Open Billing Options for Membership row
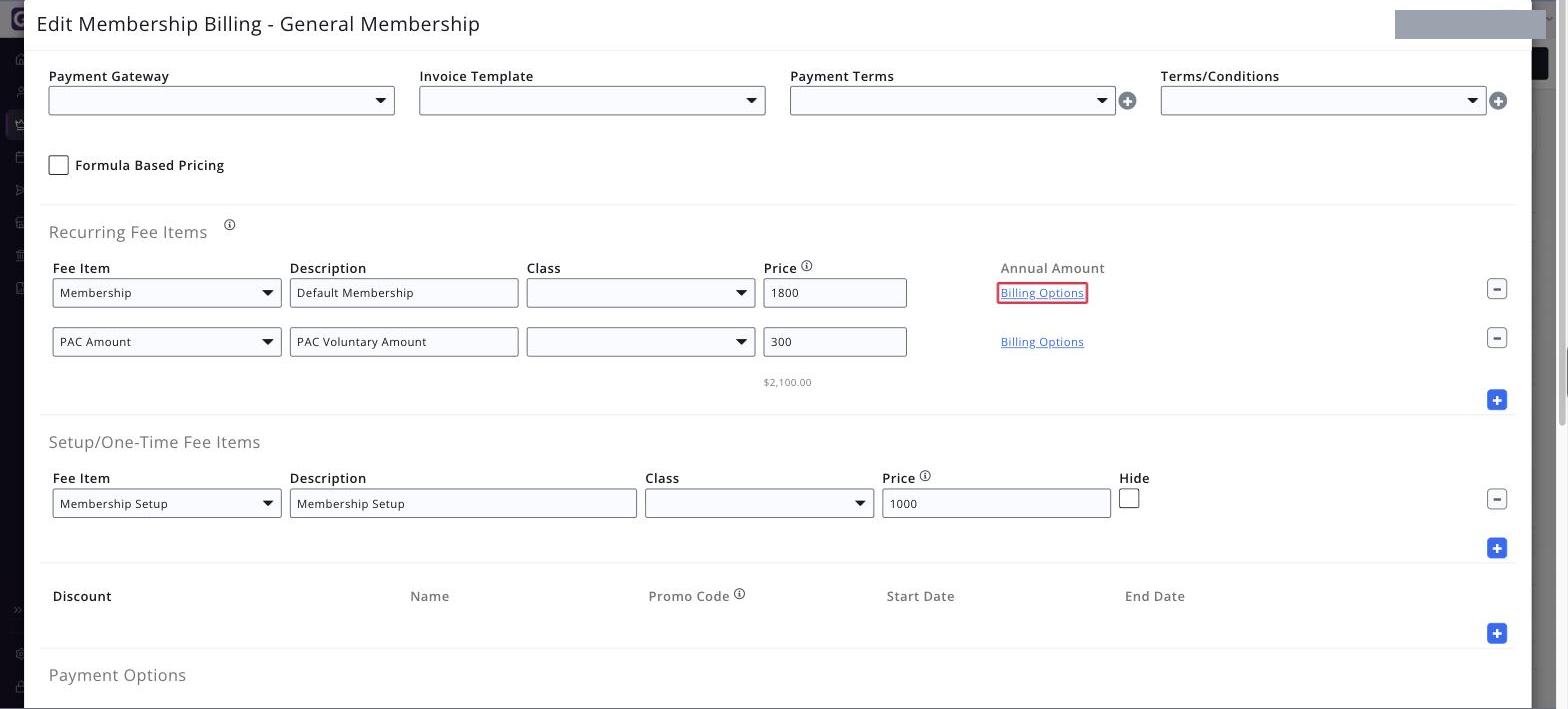The image size is (1568, 709). point(1042,293)
